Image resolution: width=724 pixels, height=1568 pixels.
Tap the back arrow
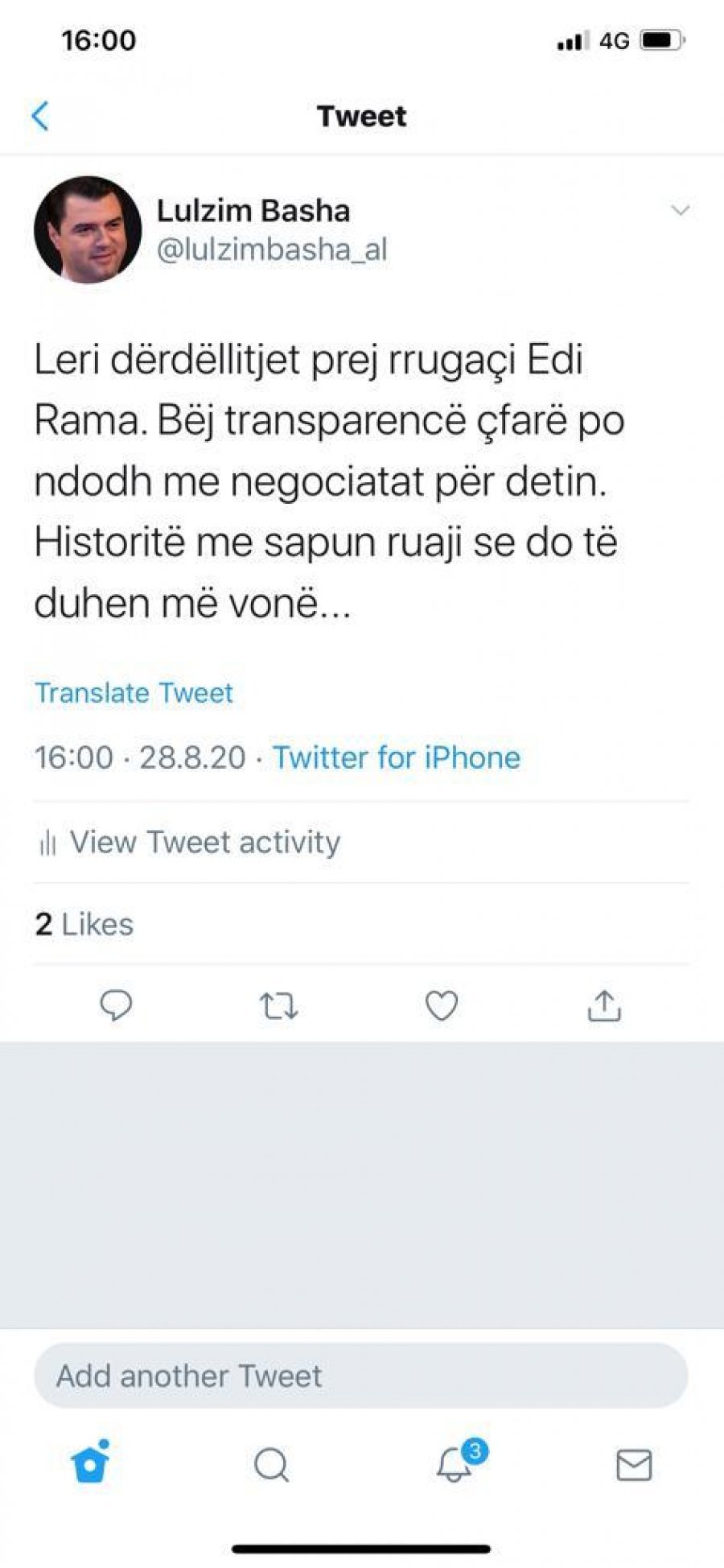tap(40, 116)
